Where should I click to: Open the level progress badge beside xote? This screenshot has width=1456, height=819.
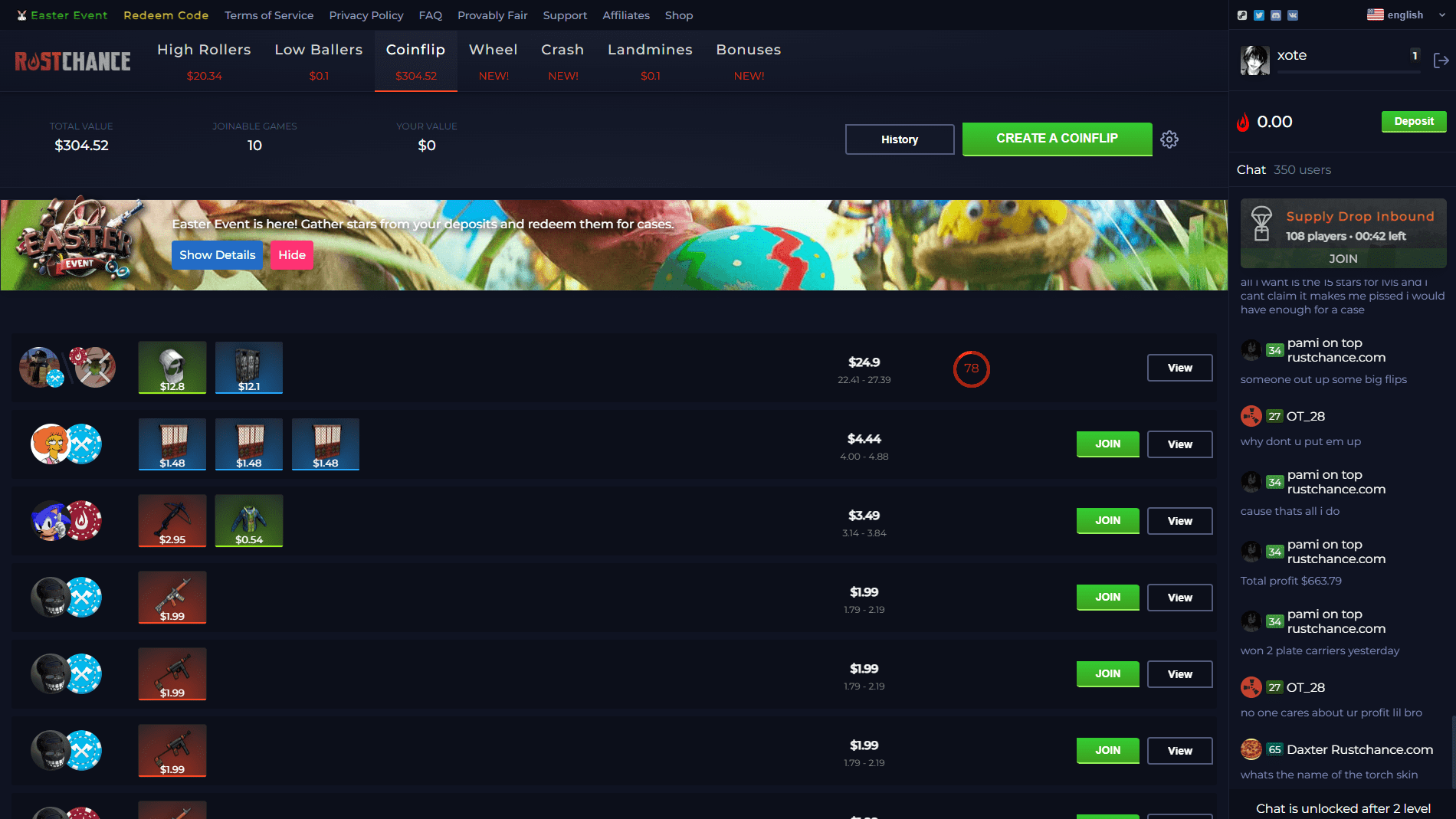1415,55
